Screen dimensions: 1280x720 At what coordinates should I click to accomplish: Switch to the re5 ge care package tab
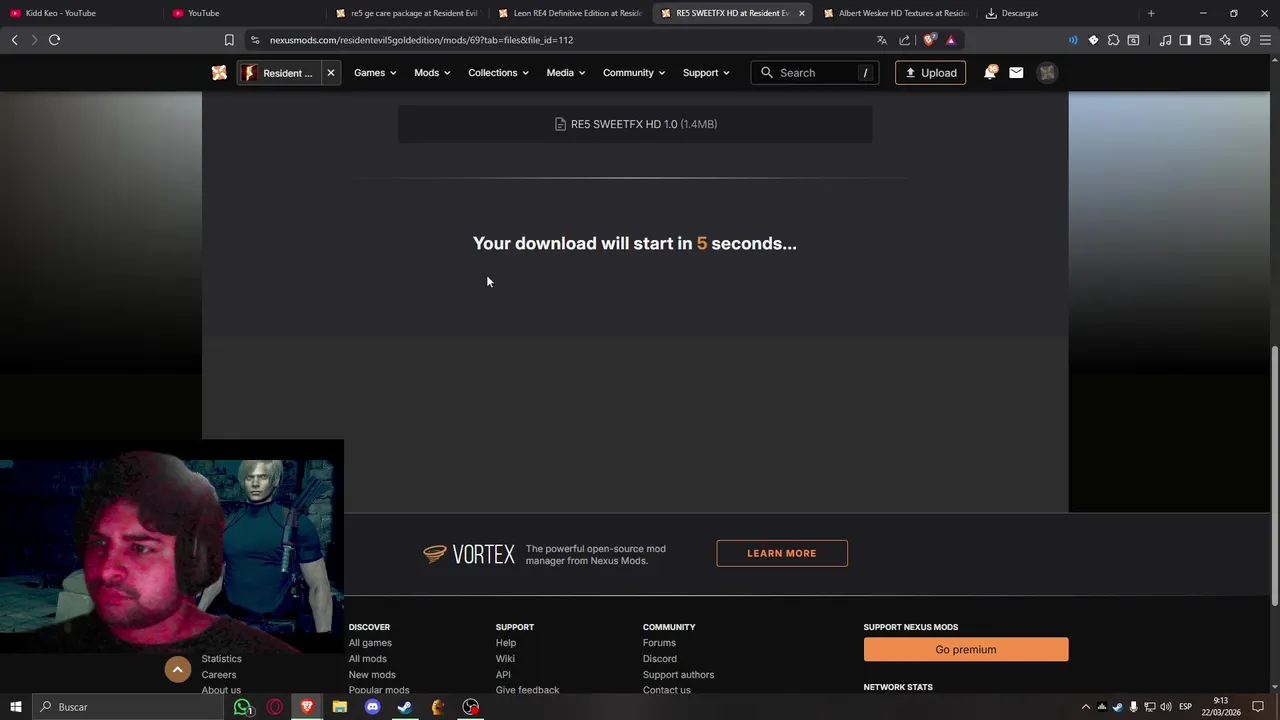(x=408, y=13)
